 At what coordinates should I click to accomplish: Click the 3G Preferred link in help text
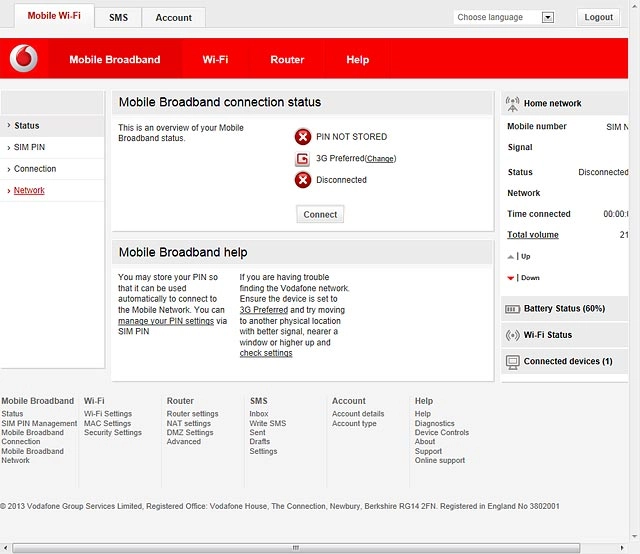tap(264, 310)
